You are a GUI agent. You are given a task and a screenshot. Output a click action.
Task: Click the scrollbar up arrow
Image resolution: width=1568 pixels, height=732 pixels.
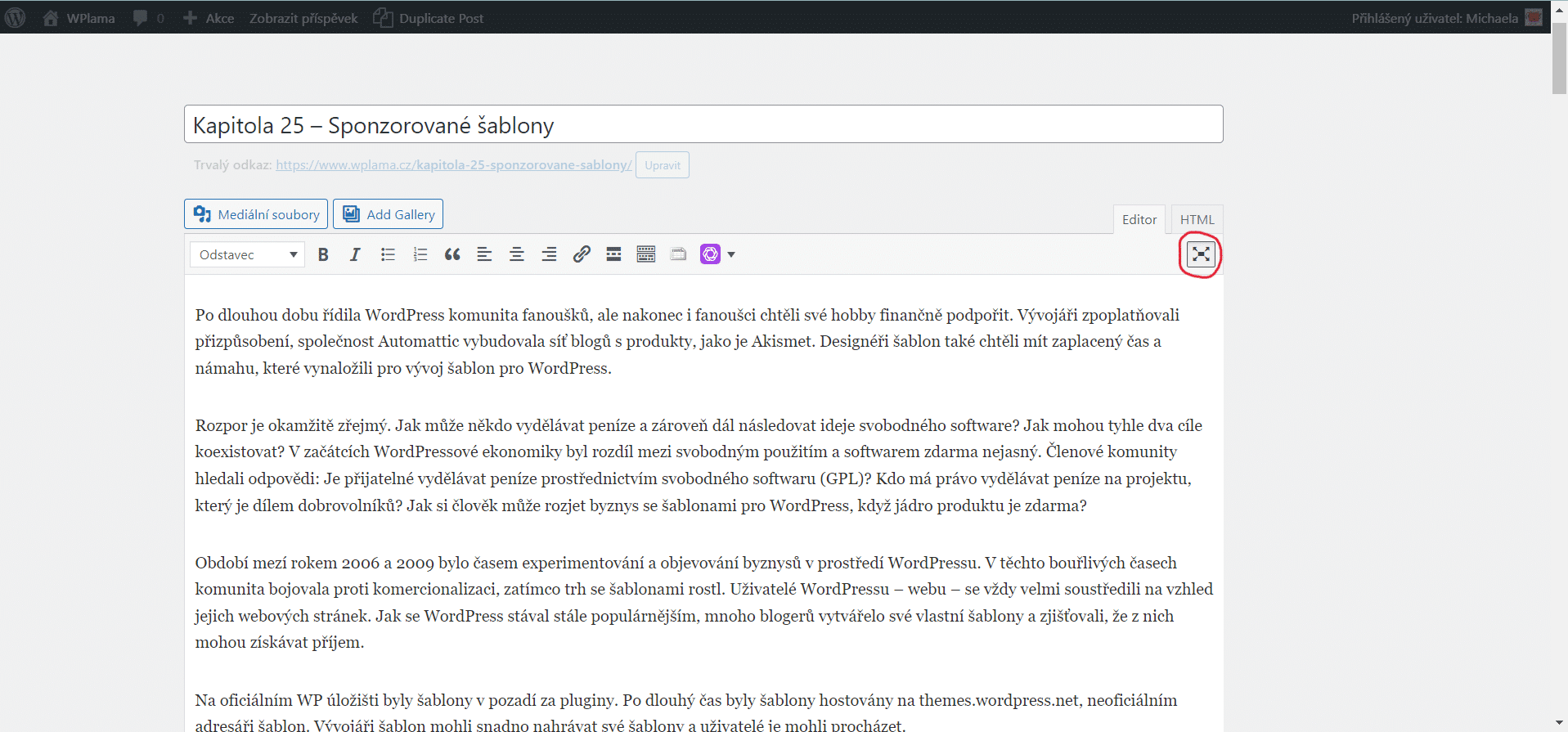point(1559,10)
